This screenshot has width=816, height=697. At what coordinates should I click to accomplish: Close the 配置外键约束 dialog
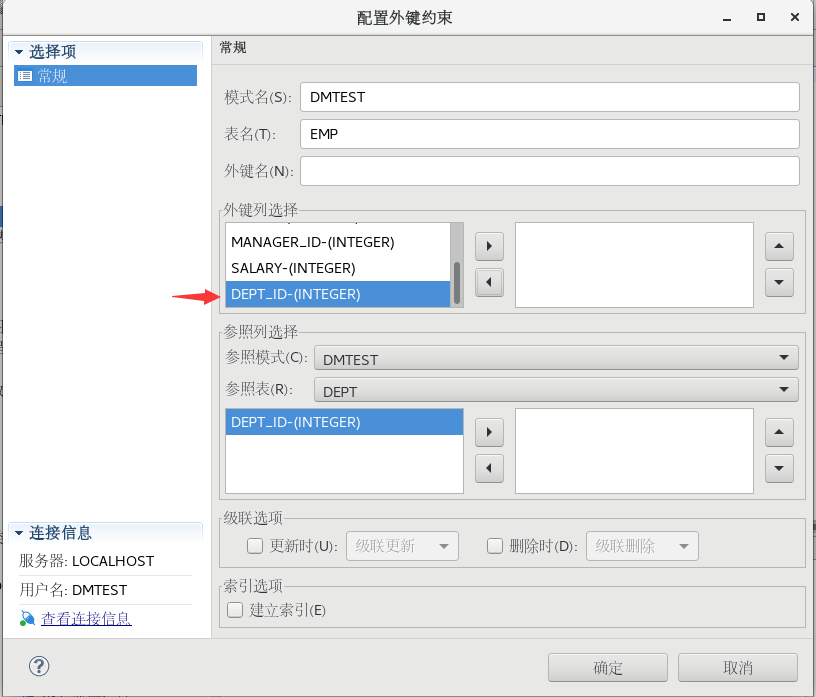795,17
